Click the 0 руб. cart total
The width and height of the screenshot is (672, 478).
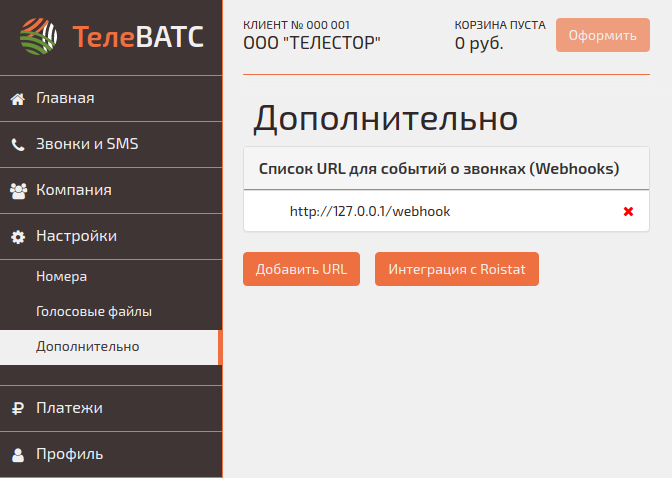click(x=479, y=43)
